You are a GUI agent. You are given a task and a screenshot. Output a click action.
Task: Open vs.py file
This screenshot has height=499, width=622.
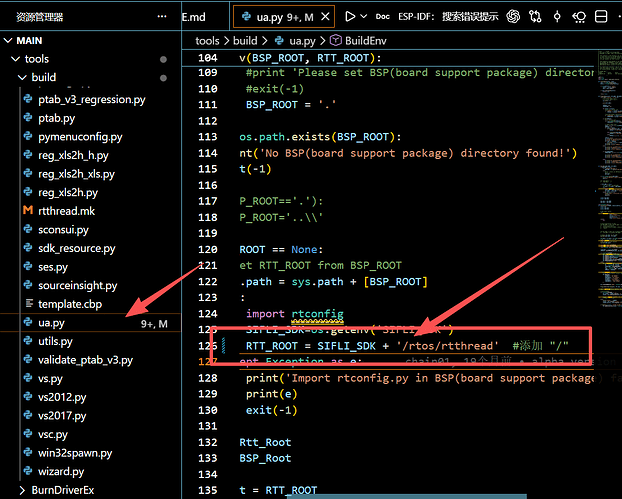[x=50, y=379]
